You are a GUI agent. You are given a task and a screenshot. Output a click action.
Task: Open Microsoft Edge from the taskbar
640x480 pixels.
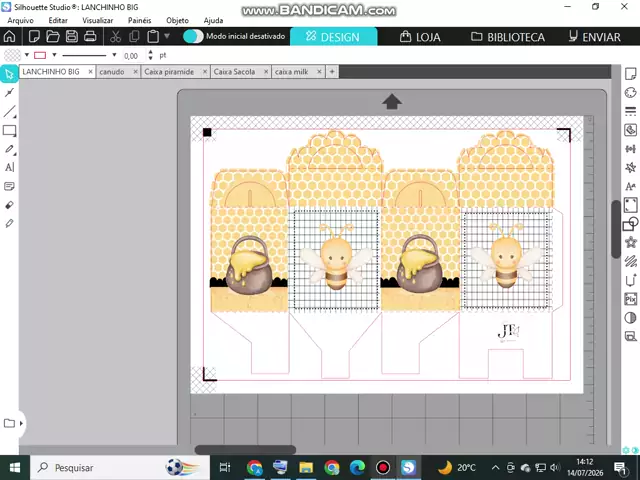tap(357, 467)
